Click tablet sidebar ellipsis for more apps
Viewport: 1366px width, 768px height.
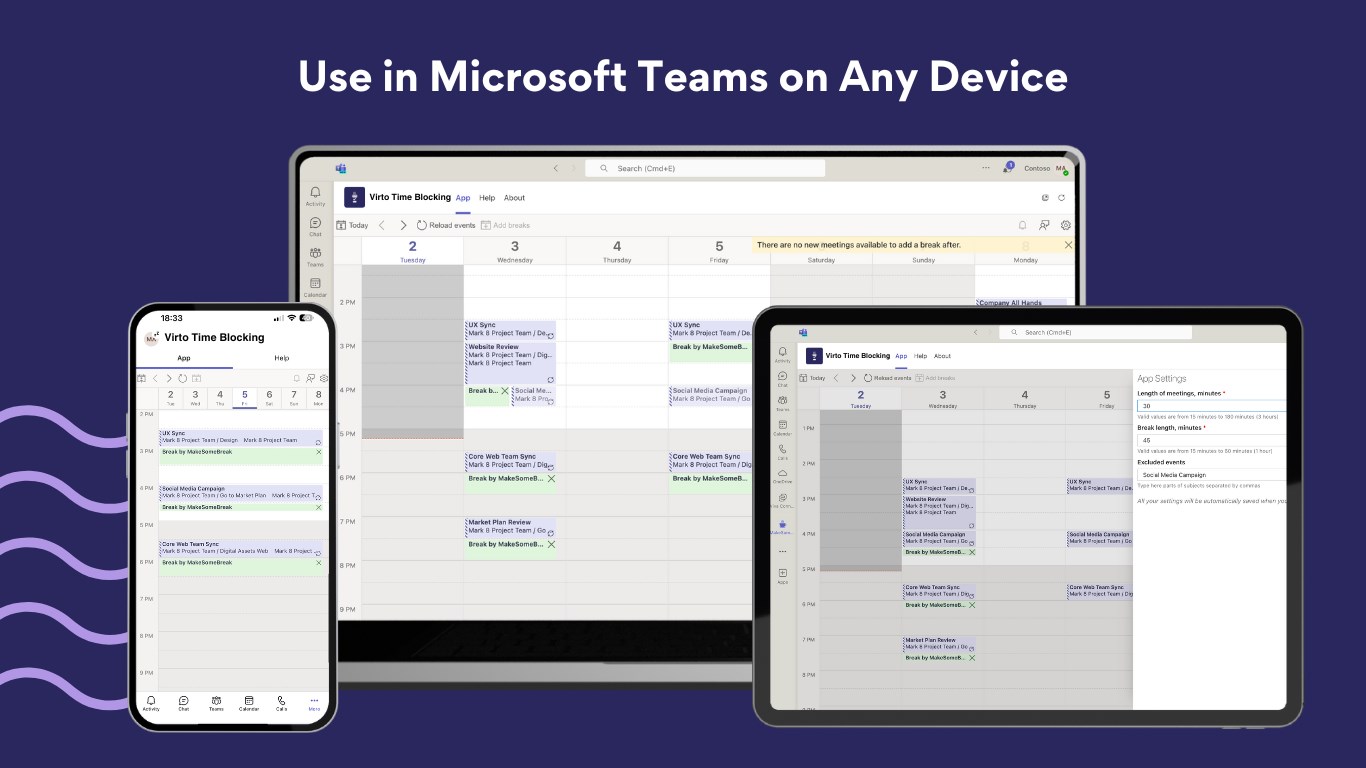click(x=782, y=551)
